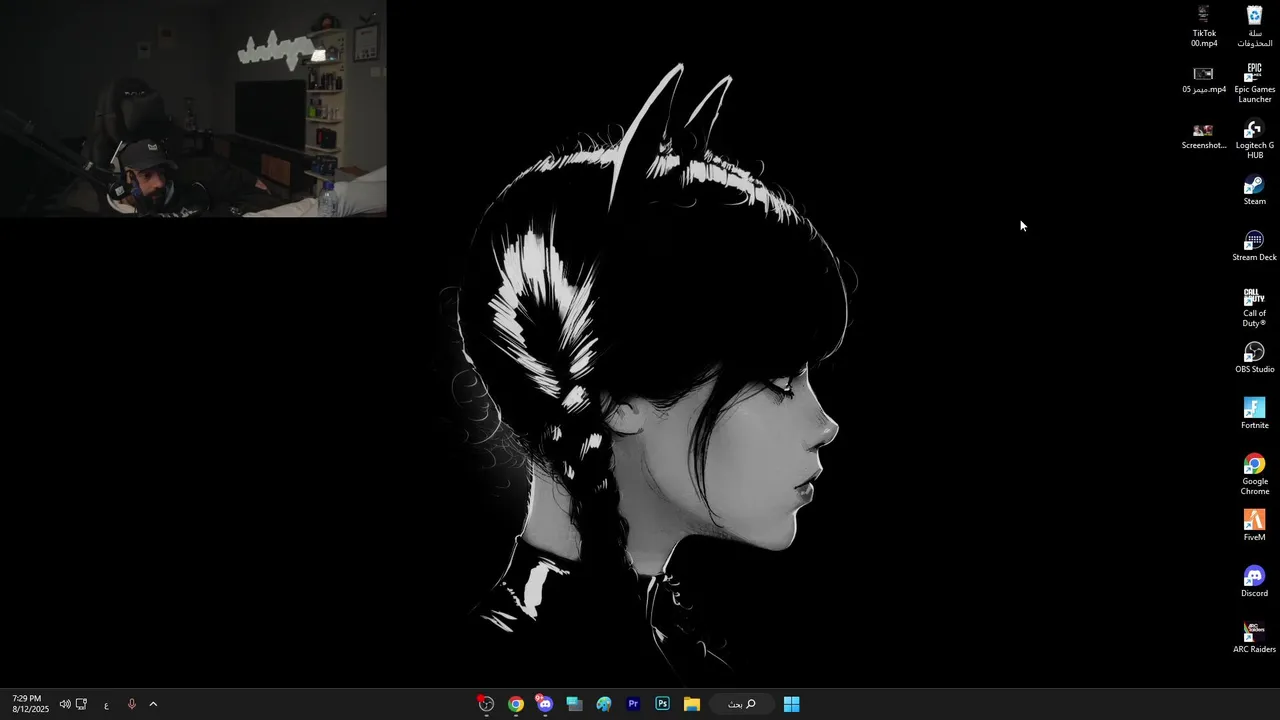The height and width of the screenshot is (720, 1280).
Task: Select the Logitech G HUB shortcut
Action: click(1254, 139)
